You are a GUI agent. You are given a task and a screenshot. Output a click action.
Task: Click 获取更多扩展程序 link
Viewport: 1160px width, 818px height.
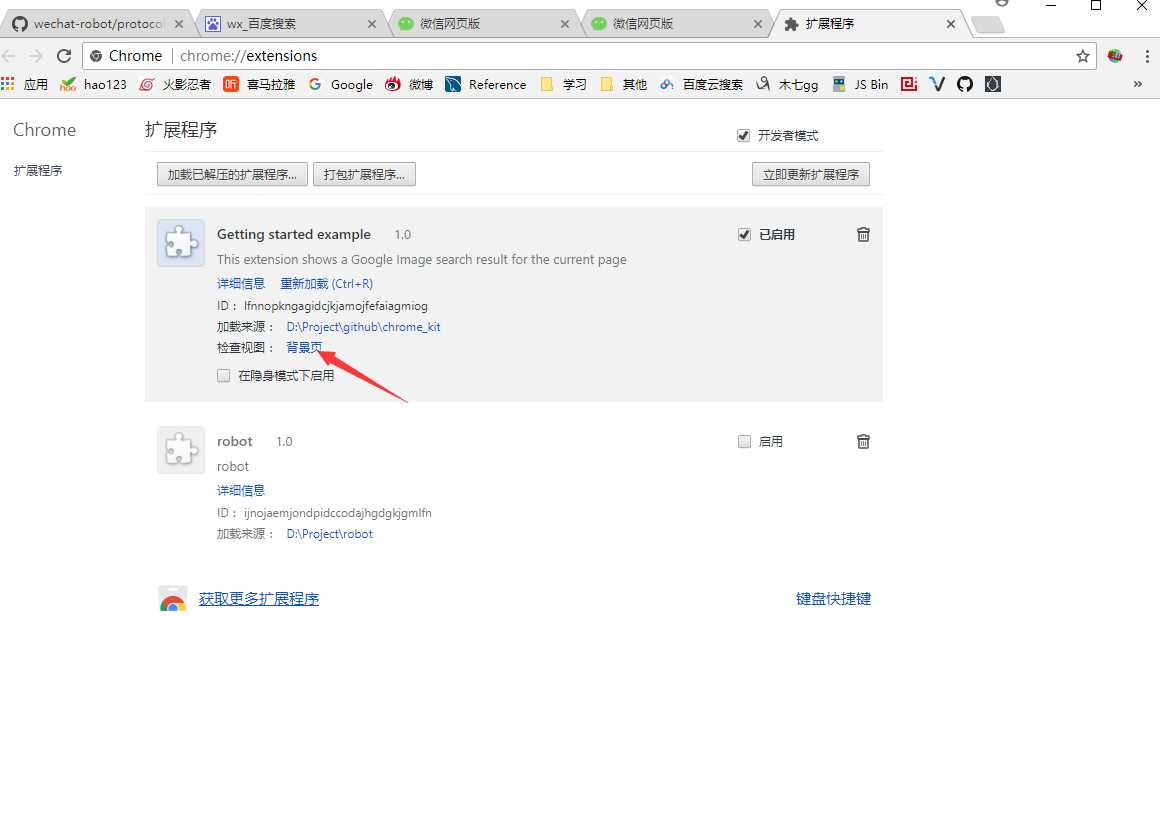tap(259, 598)
